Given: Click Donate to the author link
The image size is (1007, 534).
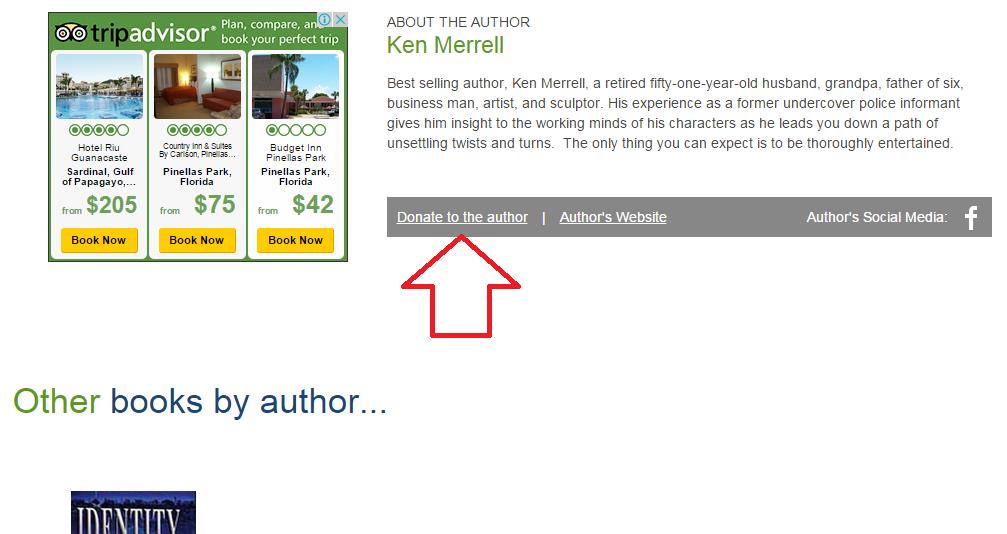Looking at the screenshot, I should point(462,217).
